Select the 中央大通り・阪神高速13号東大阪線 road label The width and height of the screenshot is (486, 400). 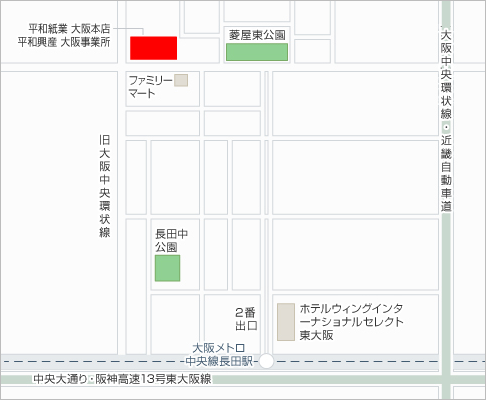coord(122,379)
